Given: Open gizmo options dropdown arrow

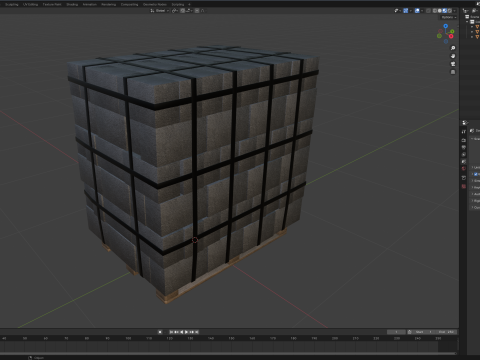Looking at the screenshot, I should click(x=411, y=11).
